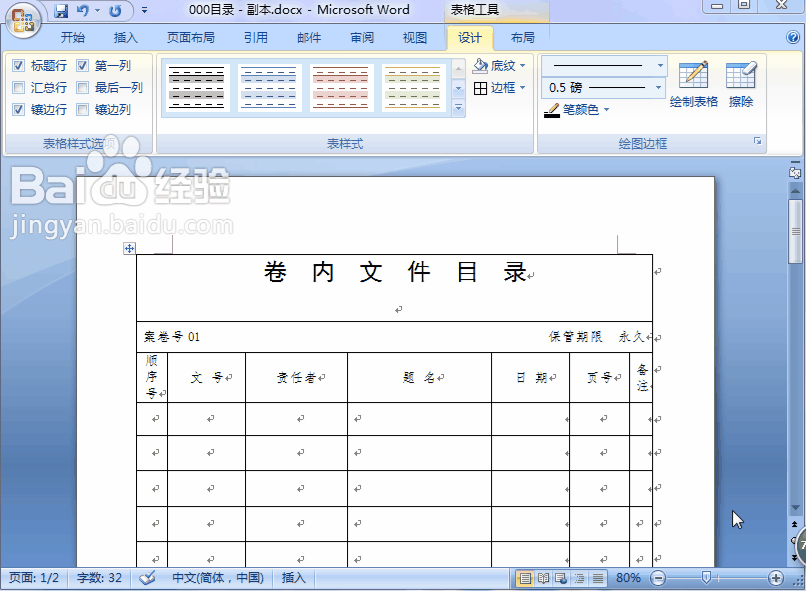Click the 边框 (Borders) icon
This screenshot has height=591, width=806.
tap(478, 87)
